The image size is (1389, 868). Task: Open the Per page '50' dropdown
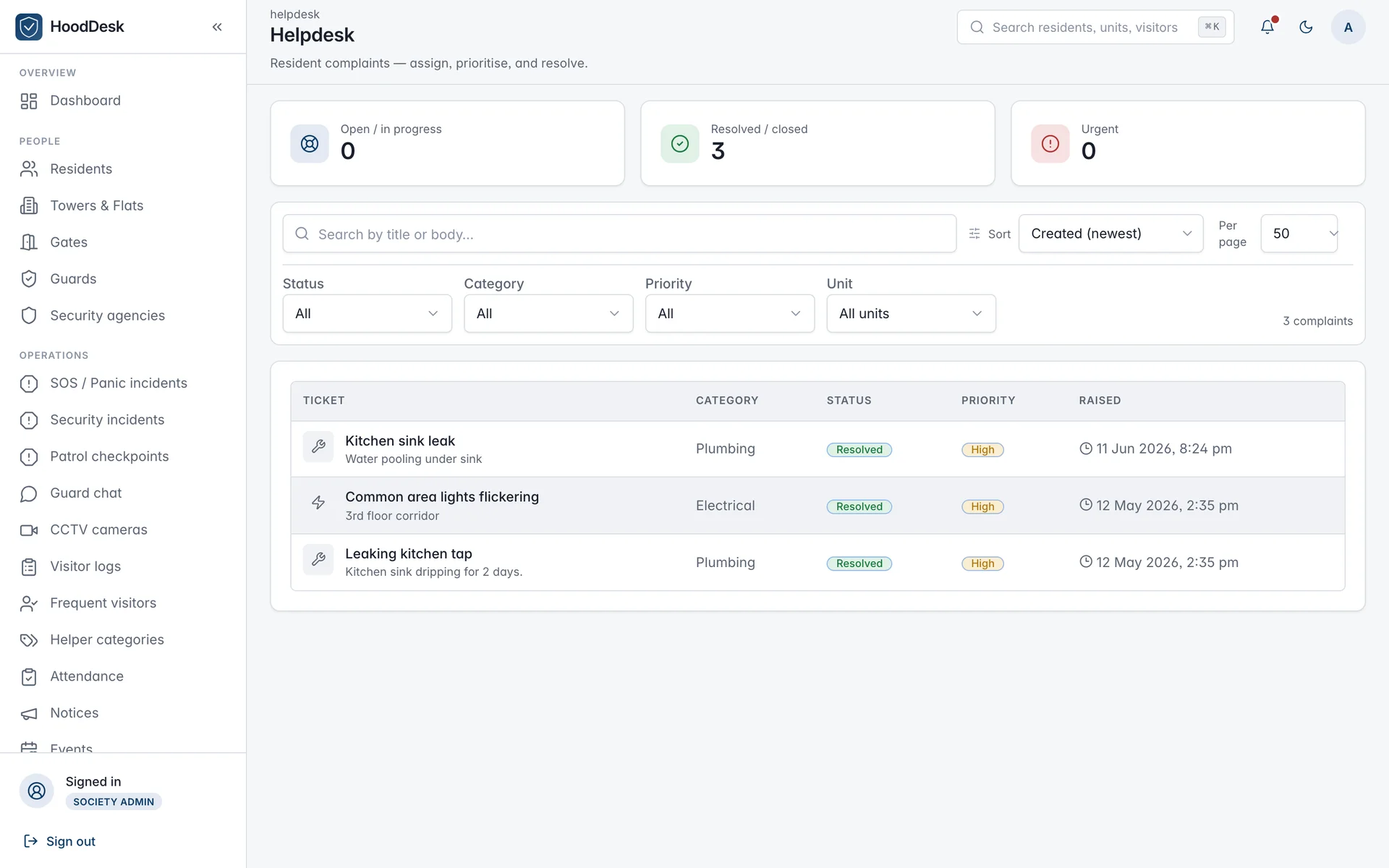[1299, 234]
